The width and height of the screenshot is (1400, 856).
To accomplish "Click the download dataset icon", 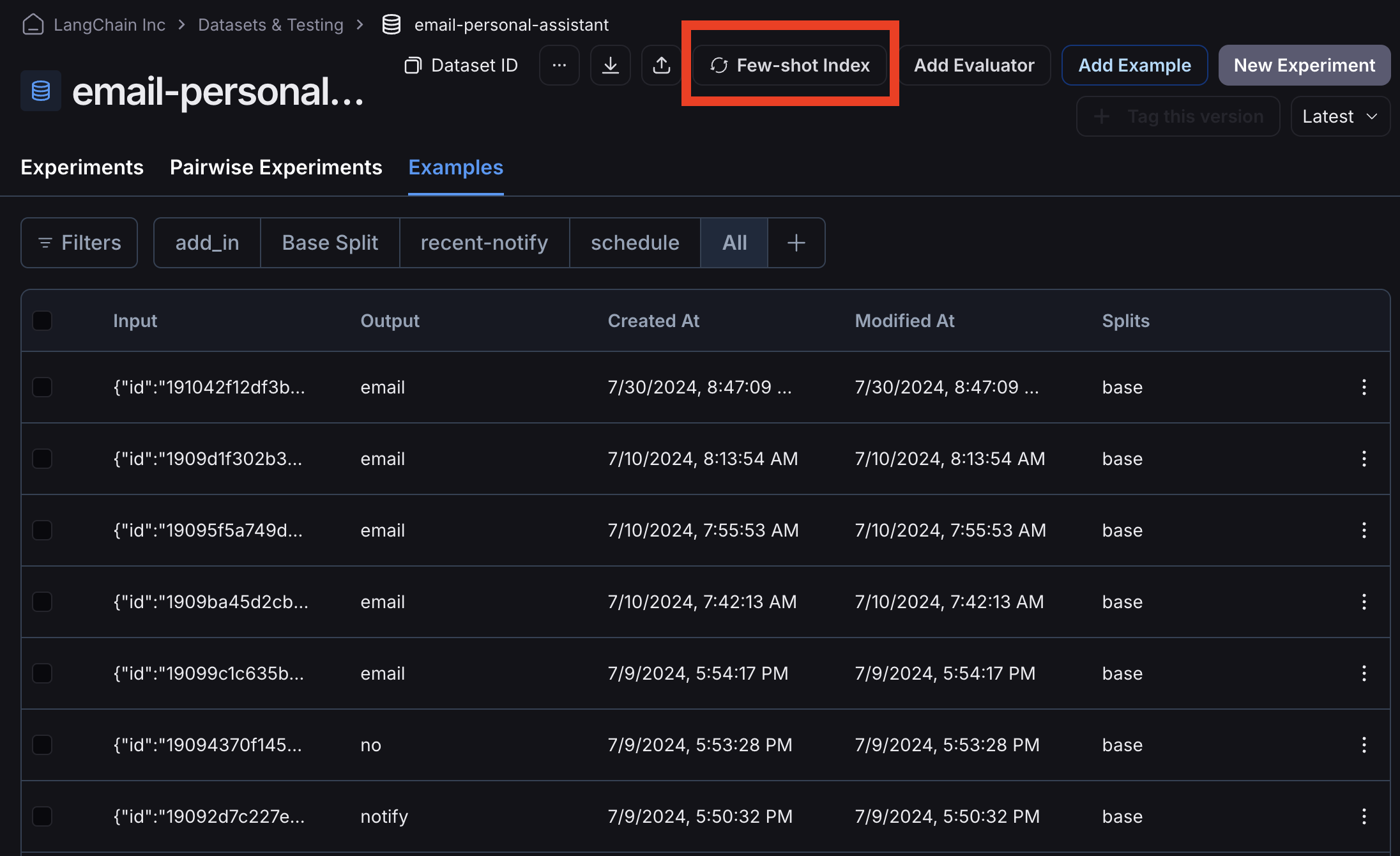I will pos(610,65).
